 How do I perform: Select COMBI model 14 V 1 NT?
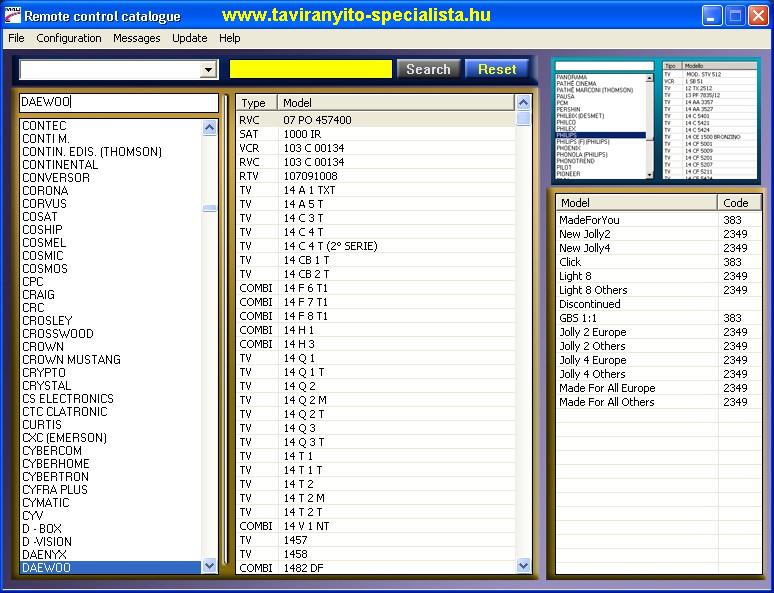[x=376, y=526]
